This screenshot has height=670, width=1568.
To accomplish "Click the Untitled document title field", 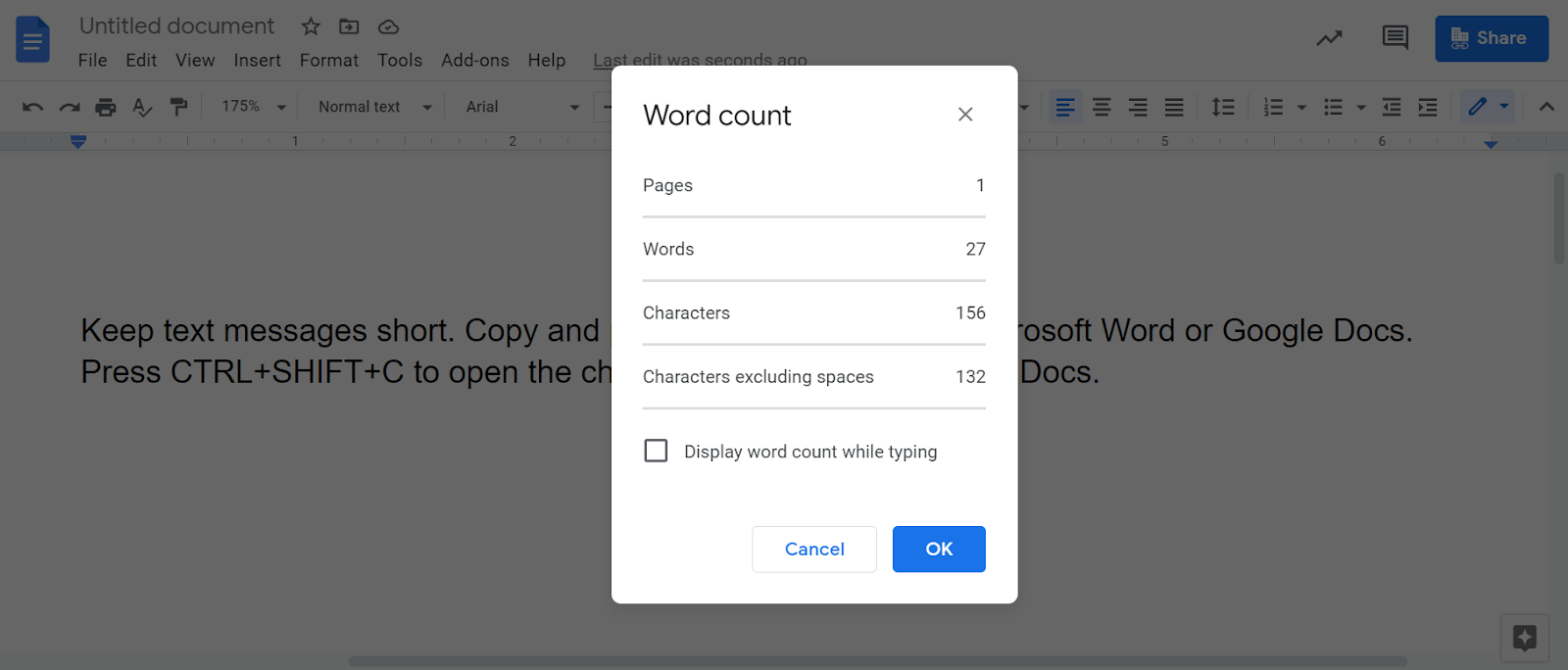I will [x=176, y=26].
